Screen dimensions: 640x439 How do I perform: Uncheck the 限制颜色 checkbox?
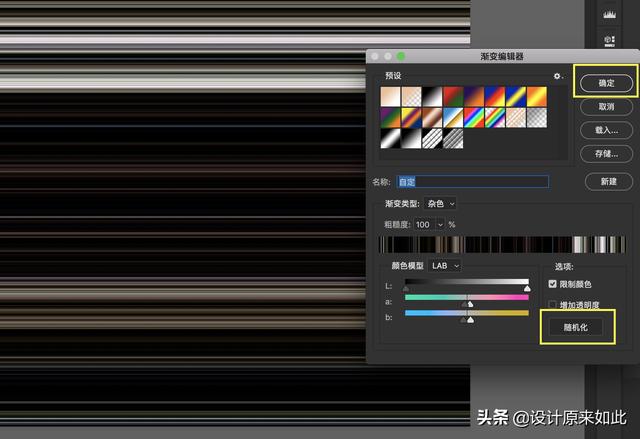tap(552, 284)
